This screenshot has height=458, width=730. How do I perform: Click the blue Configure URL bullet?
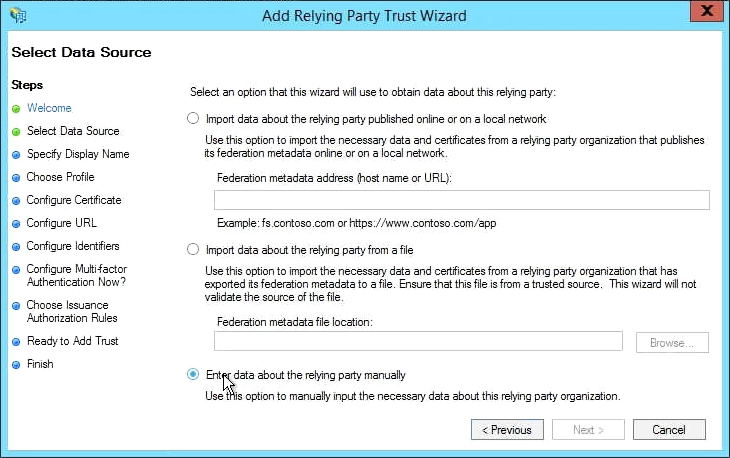point(16,224)
